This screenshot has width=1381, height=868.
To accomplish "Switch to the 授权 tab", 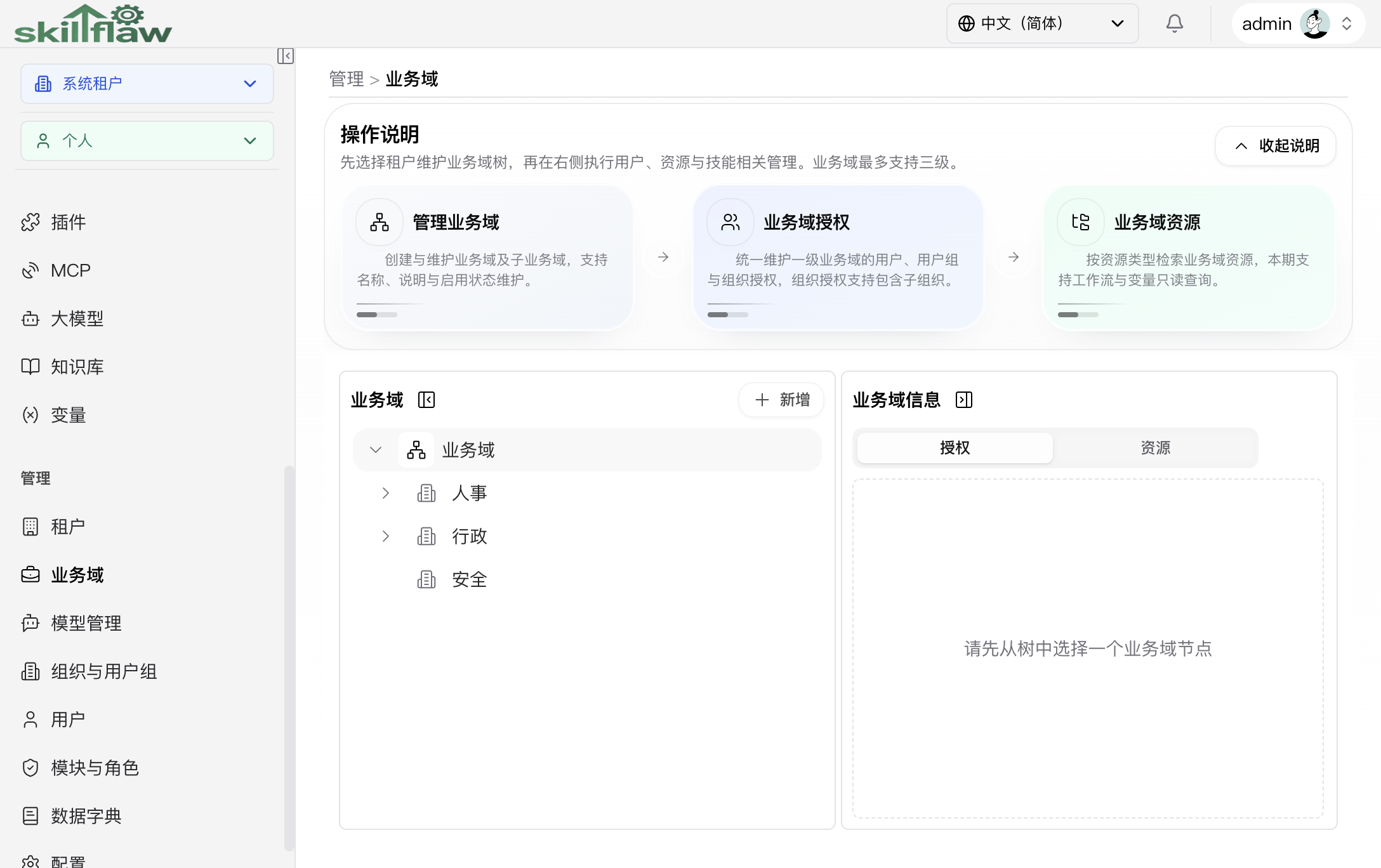I will click(955, 448).
